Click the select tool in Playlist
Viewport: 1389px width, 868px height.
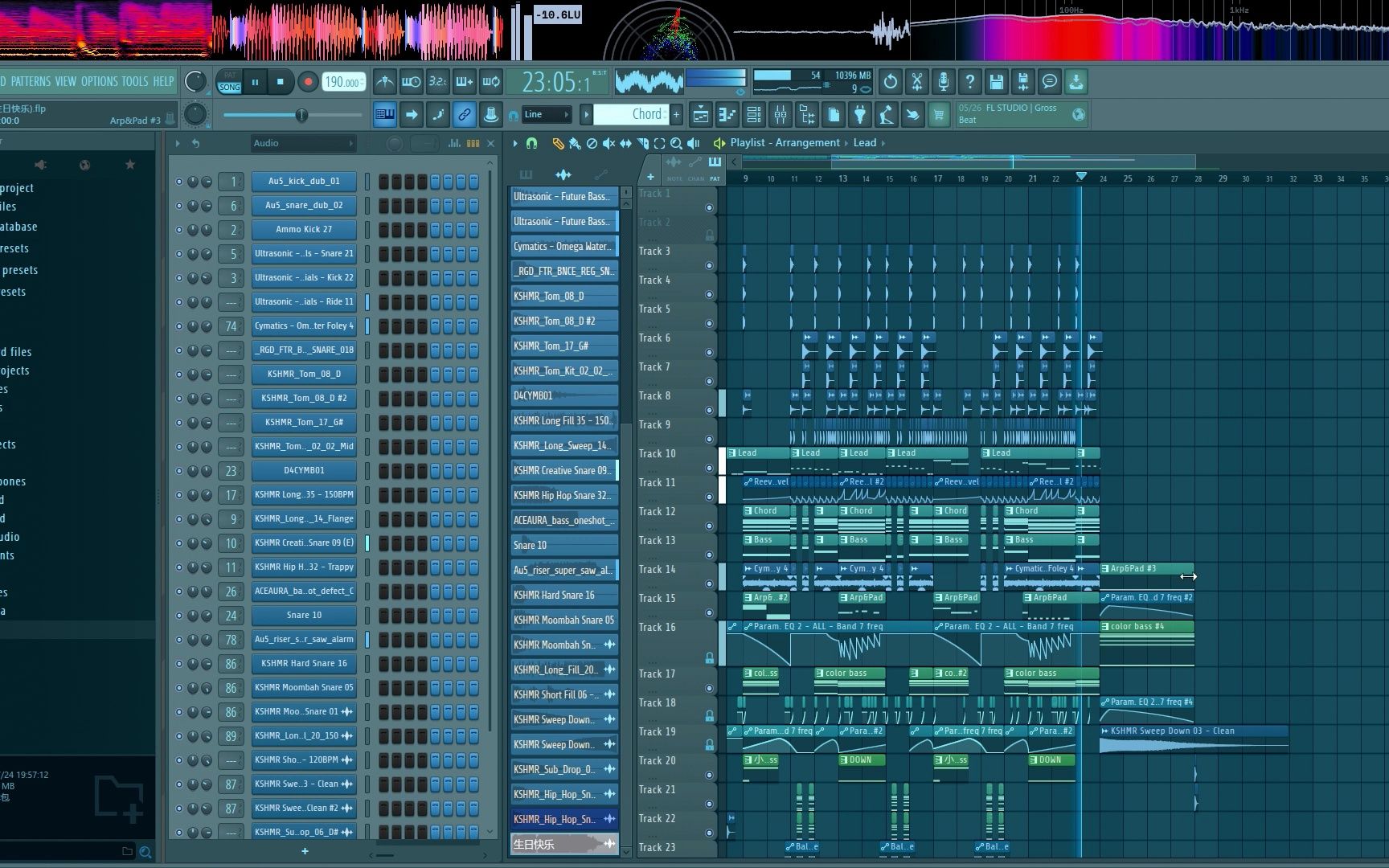(659, 143)
